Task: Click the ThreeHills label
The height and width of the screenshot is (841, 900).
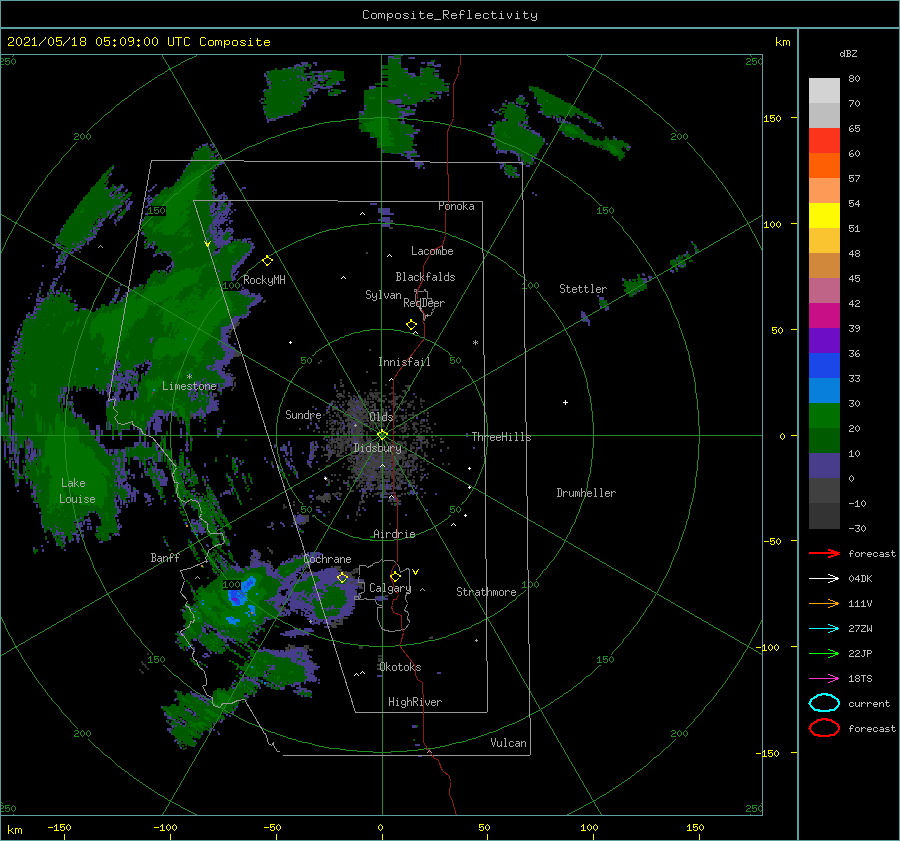Action: click(501, 437)
